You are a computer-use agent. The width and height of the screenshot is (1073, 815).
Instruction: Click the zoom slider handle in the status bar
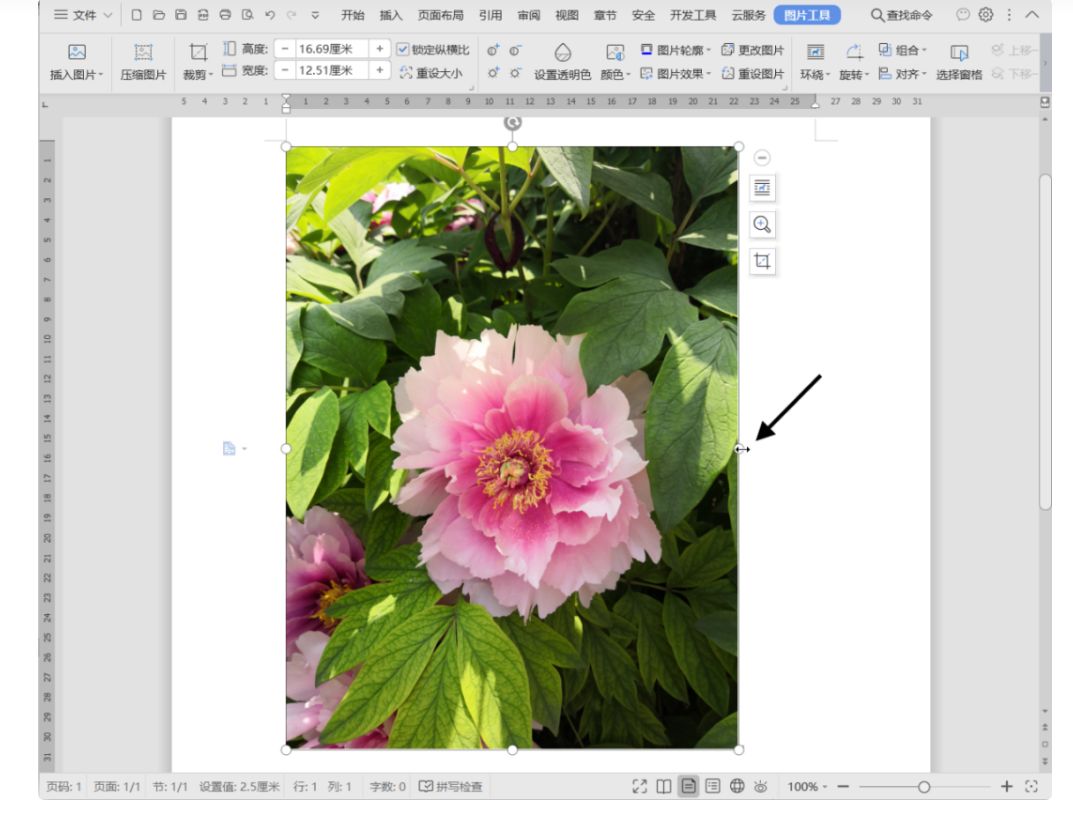pos(924,787)
